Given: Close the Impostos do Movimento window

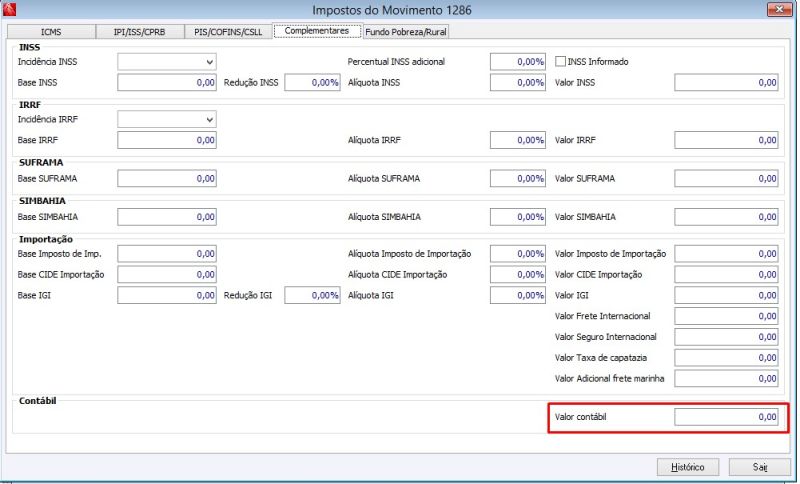Looking at the screenshot, I should (x=780, y=9).
